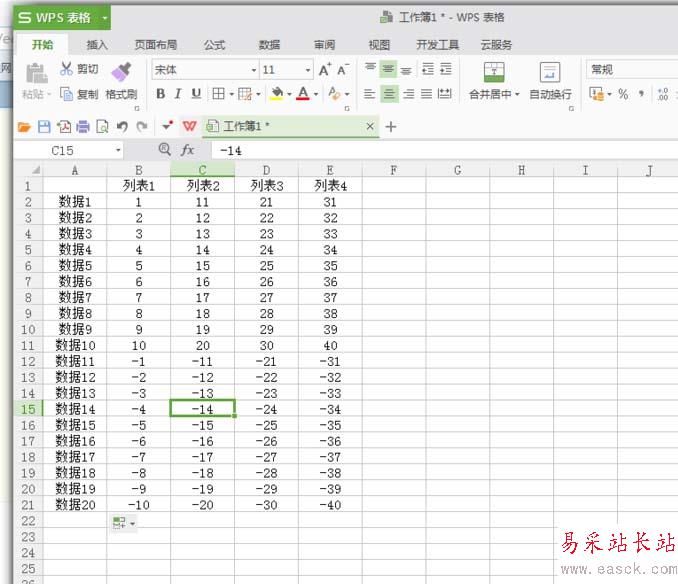Click justify alignment icon
The width and height of the screenshot is (678, 584).
[426, 93]
